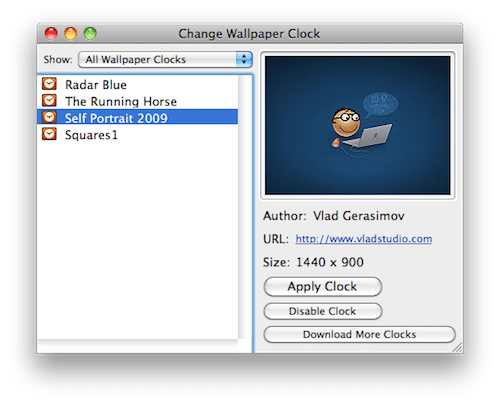Viewport: 500px width, 404px height.
Task: Close the window with the red button
Action: [51, 34]
